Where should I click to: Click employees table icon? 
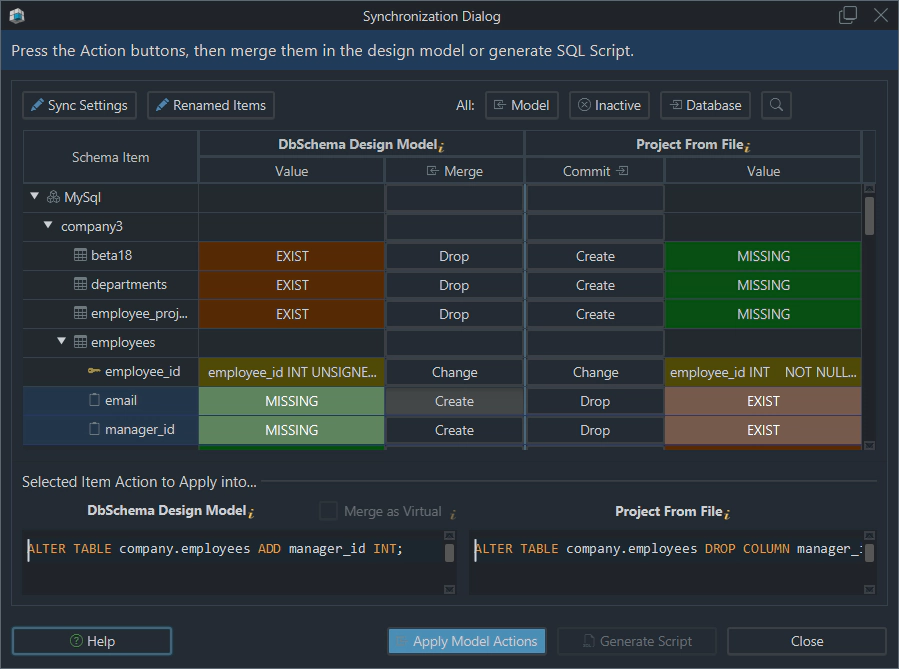point(81,342)
